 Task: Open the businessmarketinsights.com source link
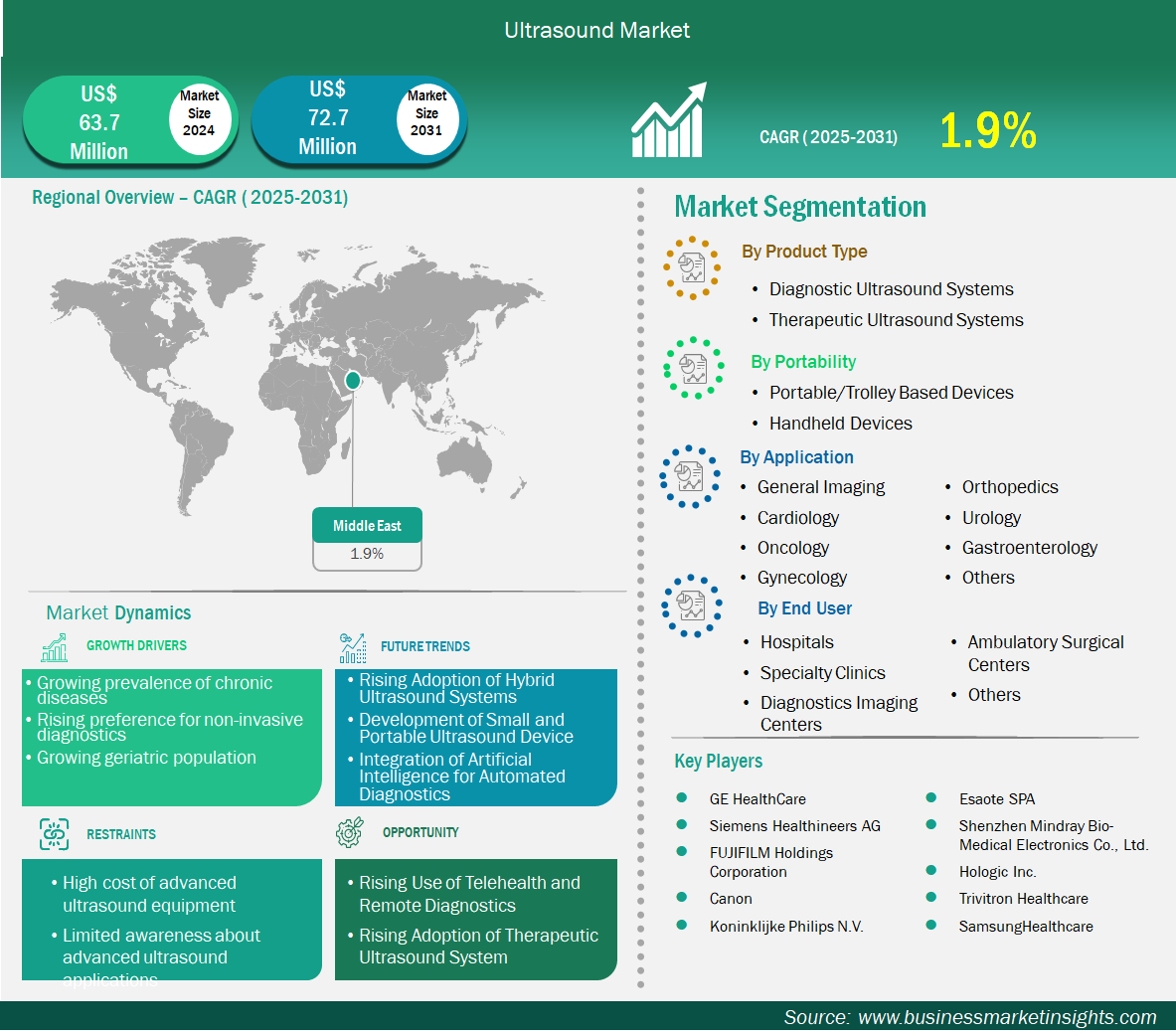tap(1006, 1017)
